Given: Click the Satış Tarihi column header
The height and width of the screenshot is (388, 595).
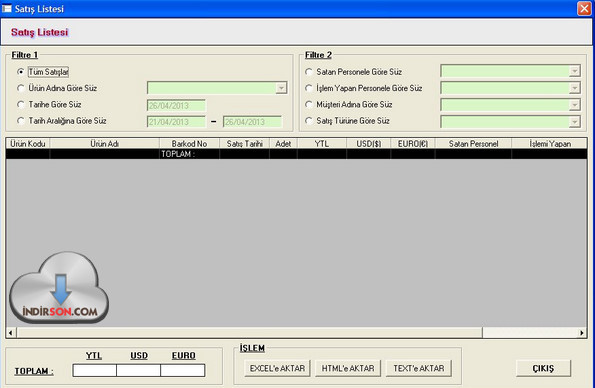Looking at the screenshot, I should click(x=244, y=144).
